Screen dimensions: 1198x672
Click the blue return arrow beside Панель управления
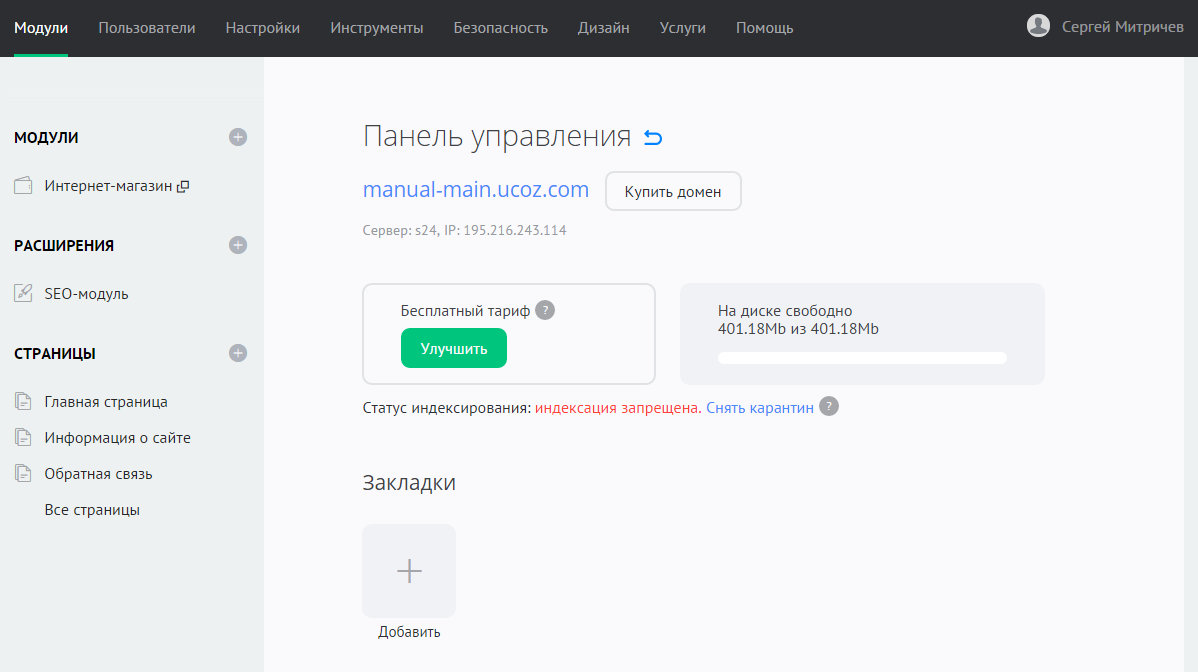tap(653, 138)
